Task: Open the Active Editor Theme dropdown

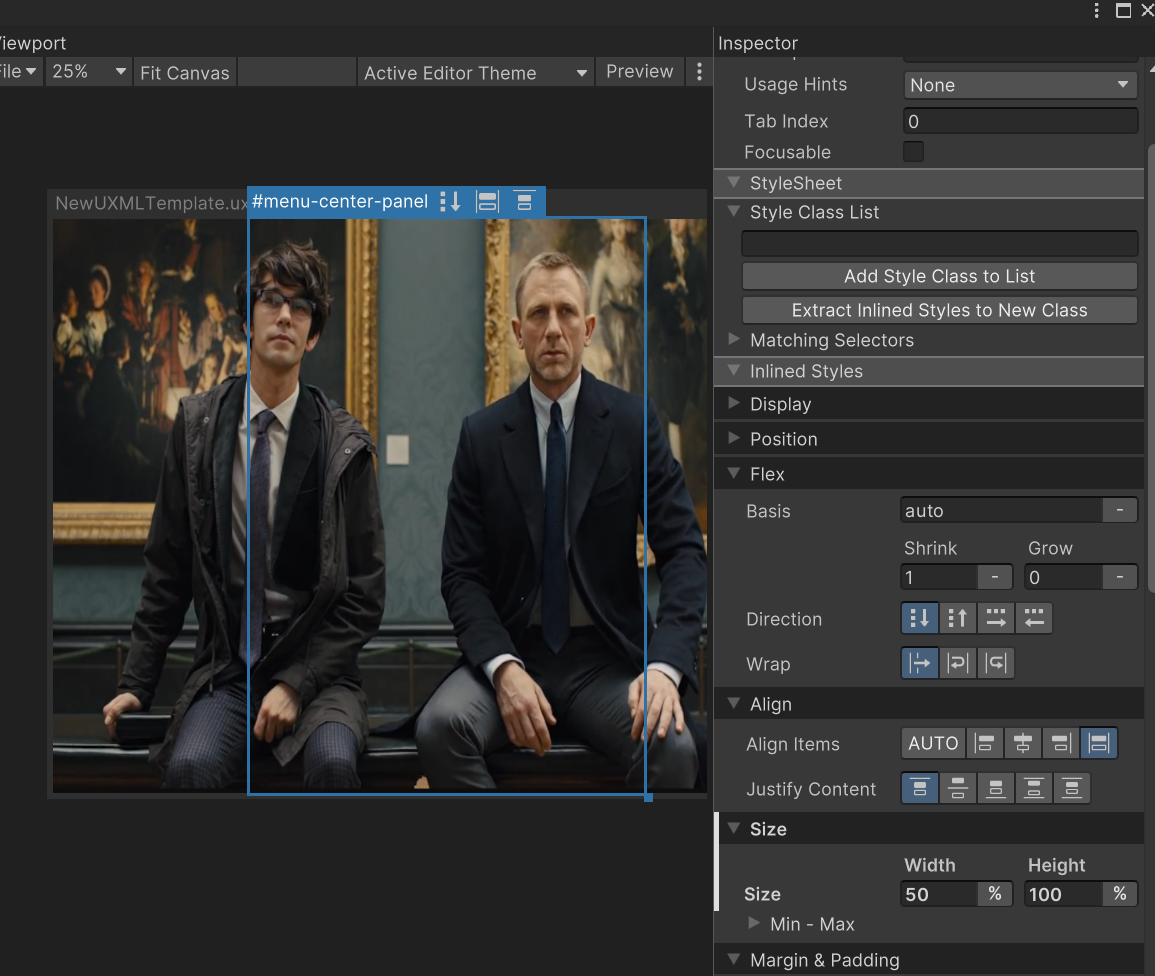Action: 475,72
